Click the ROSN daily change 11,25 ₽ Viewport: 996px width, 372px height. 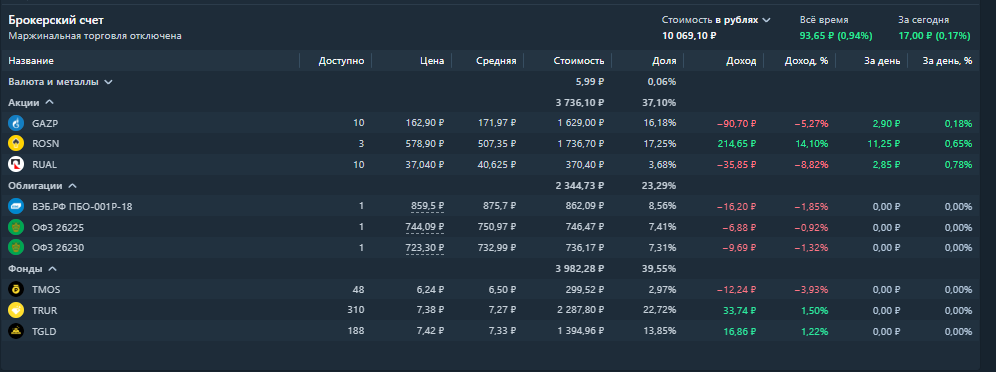[884, 144]
